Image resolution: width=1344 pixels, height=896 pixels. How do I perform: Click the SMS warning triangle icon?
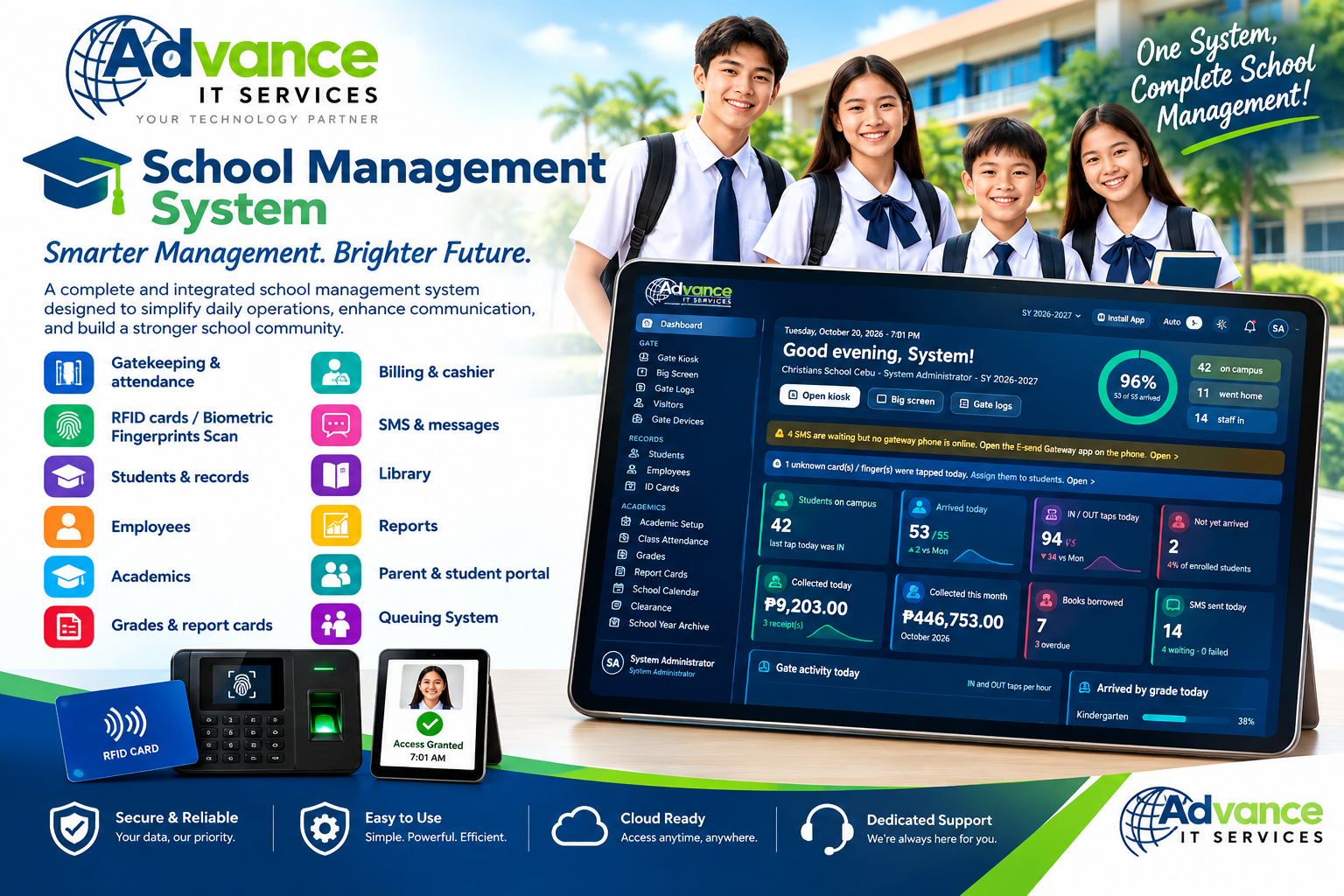(779, 433)
